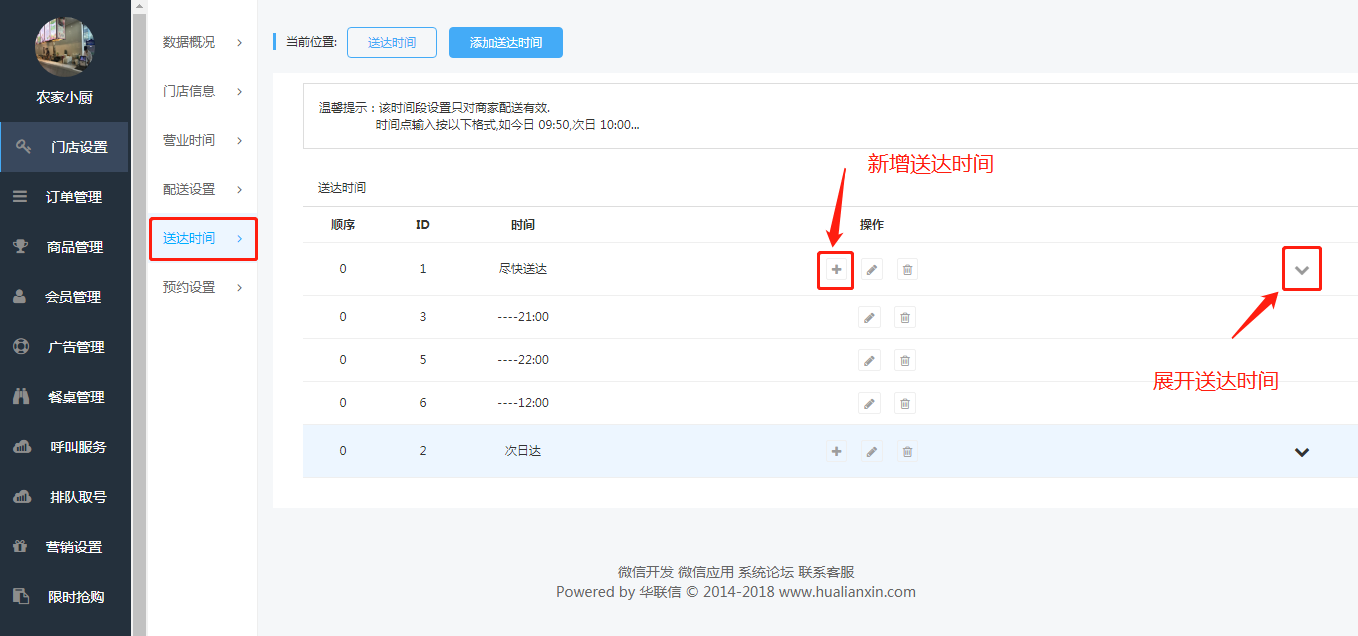Delete the 次日达 delivery entry

(907, 452)
